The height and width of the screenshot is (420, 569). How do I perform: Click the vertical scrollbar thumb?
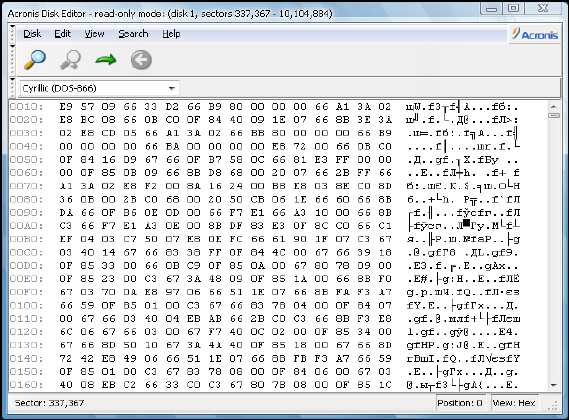click(554, 115)
